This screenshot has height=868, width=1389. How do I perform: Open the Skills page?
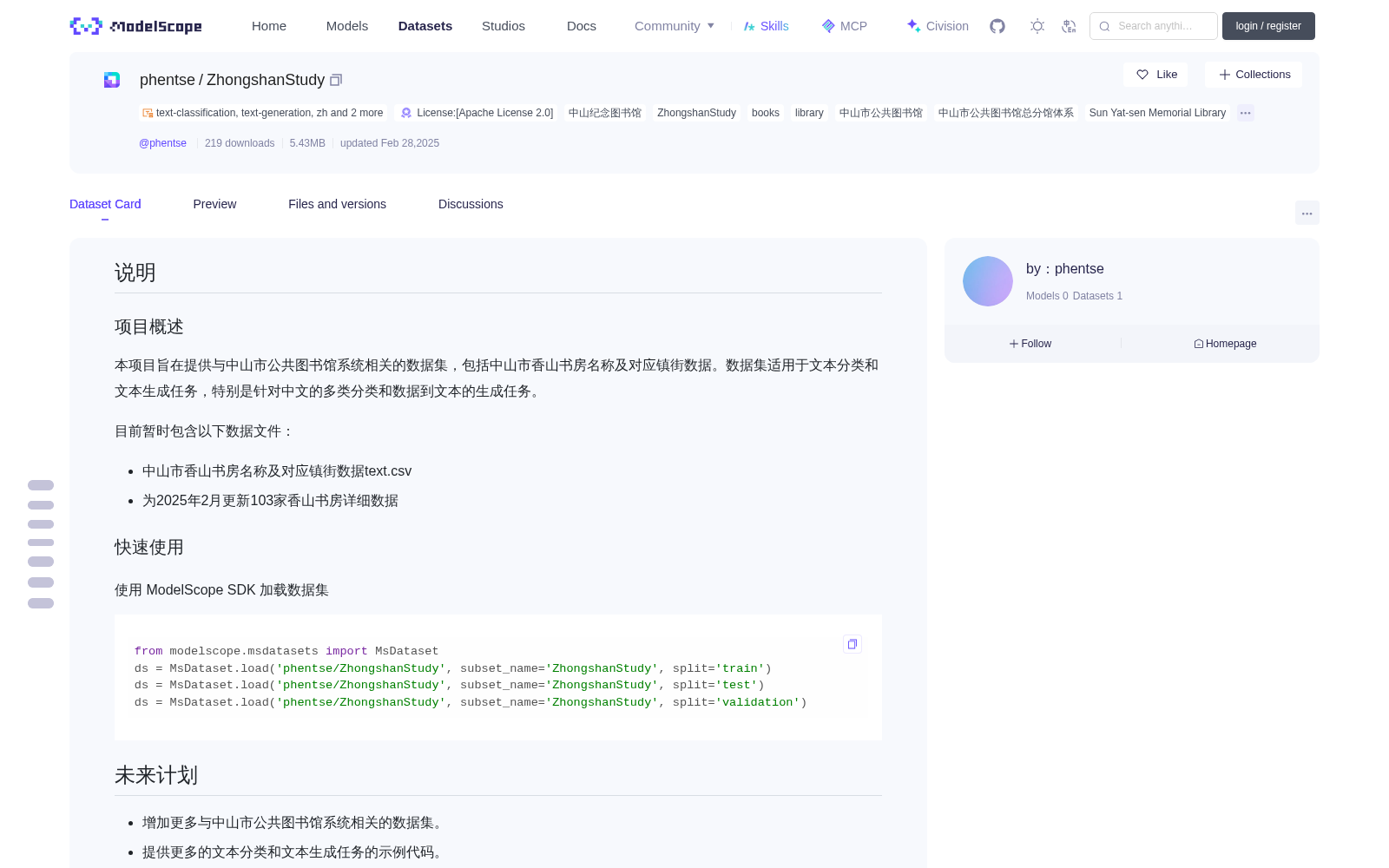pos(766,26)
